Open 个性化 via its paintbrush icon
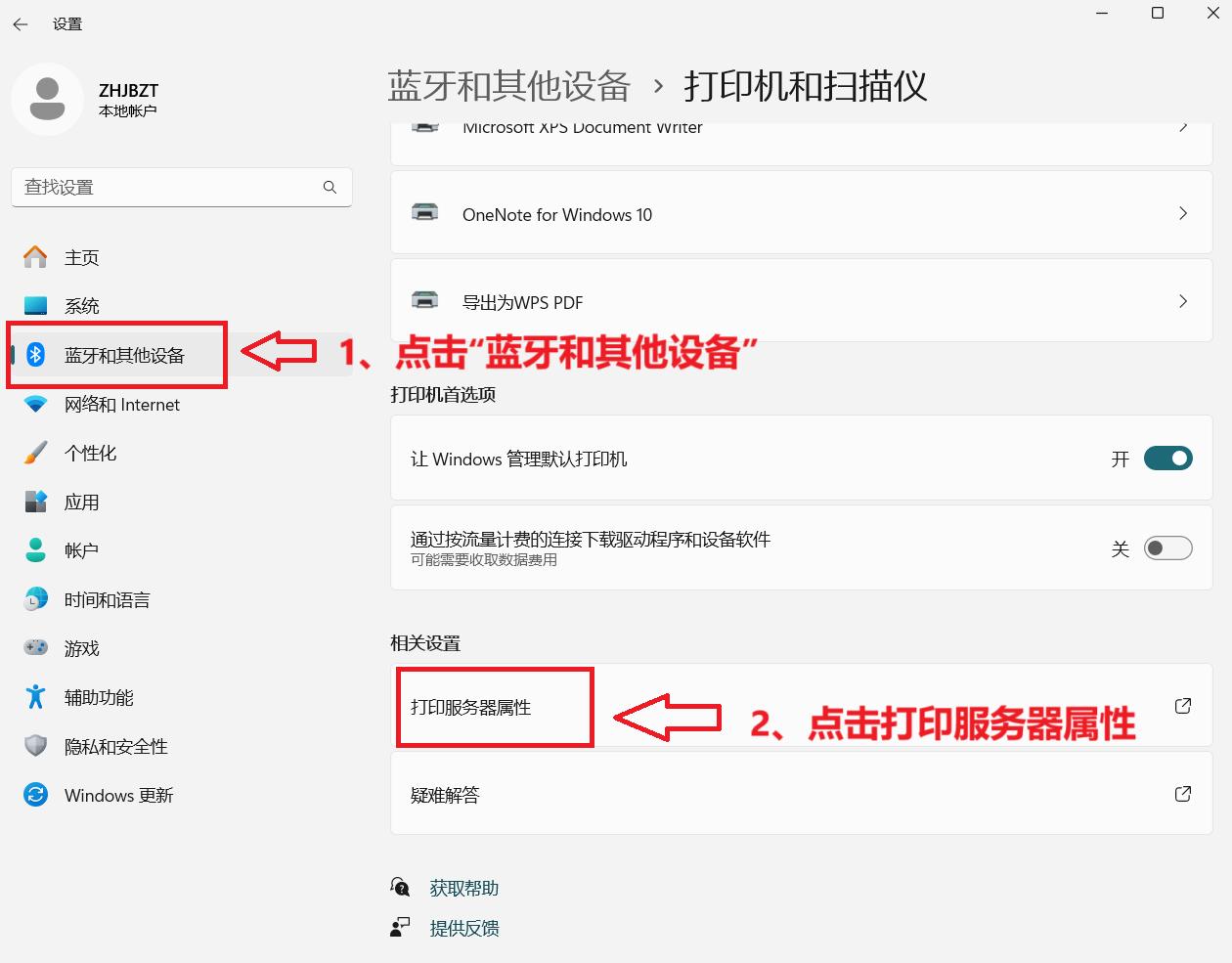Screen dimensions: 1232x963 tap(34, 453)
